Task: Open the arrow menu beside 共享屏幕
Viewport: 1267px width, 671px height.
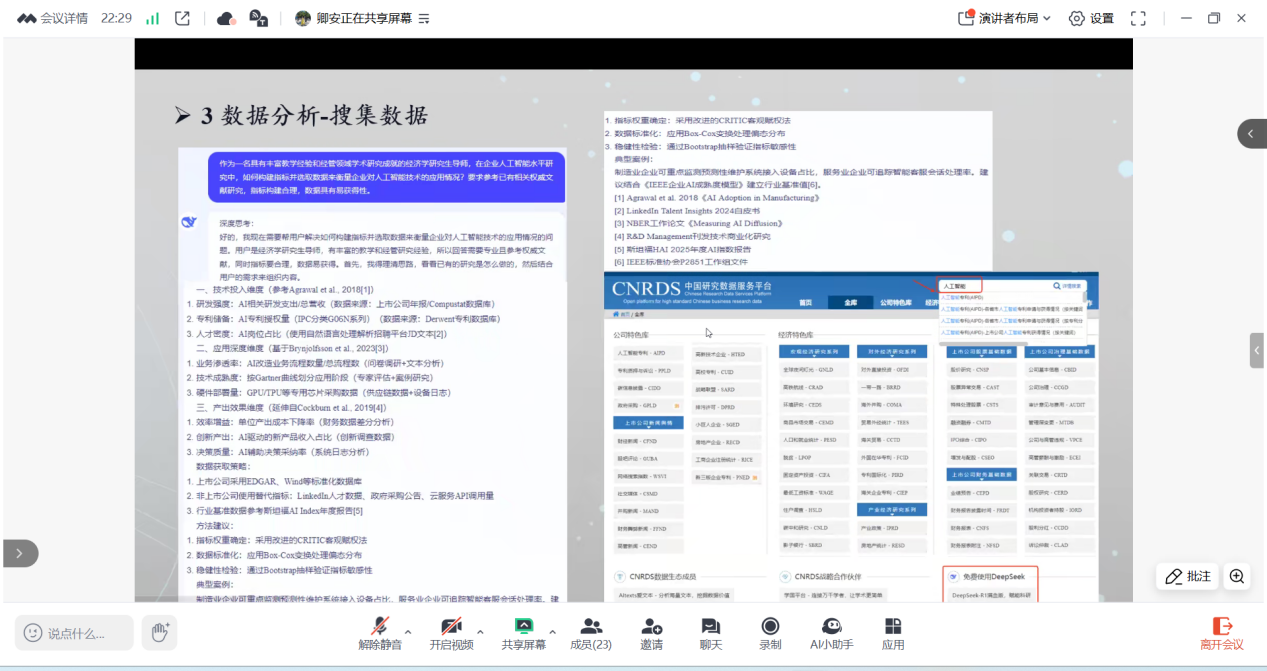Action: click(552, 632)
